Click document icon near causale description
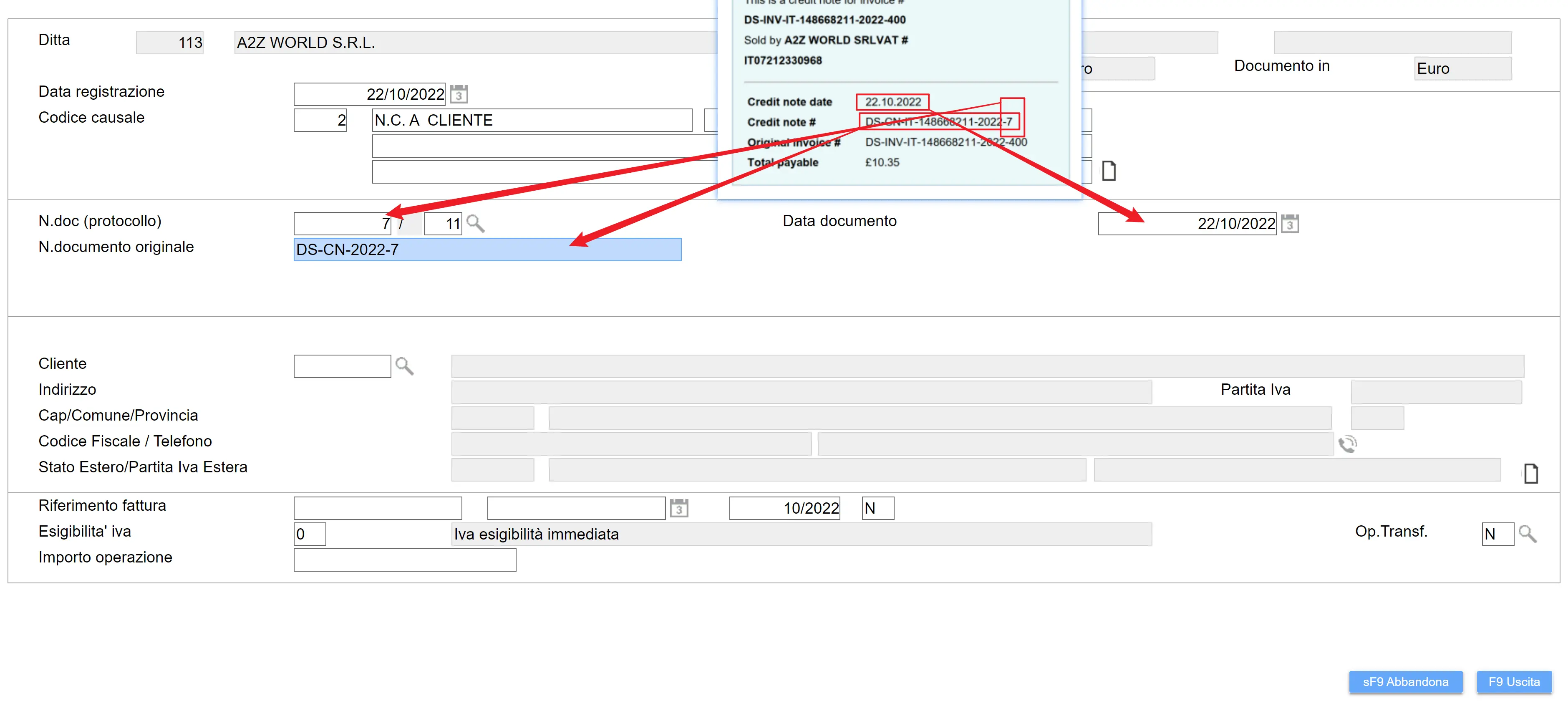 click(1109, 171)
